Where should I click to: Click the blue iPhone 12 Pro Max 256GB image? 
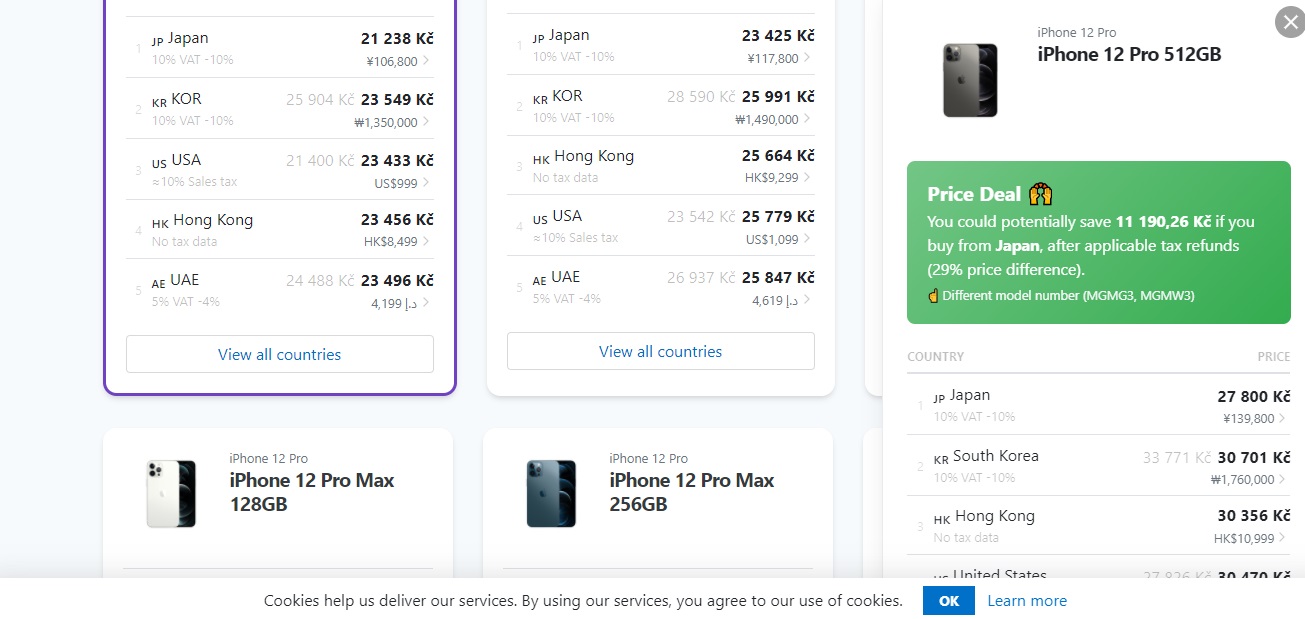(x=551, y=493)
